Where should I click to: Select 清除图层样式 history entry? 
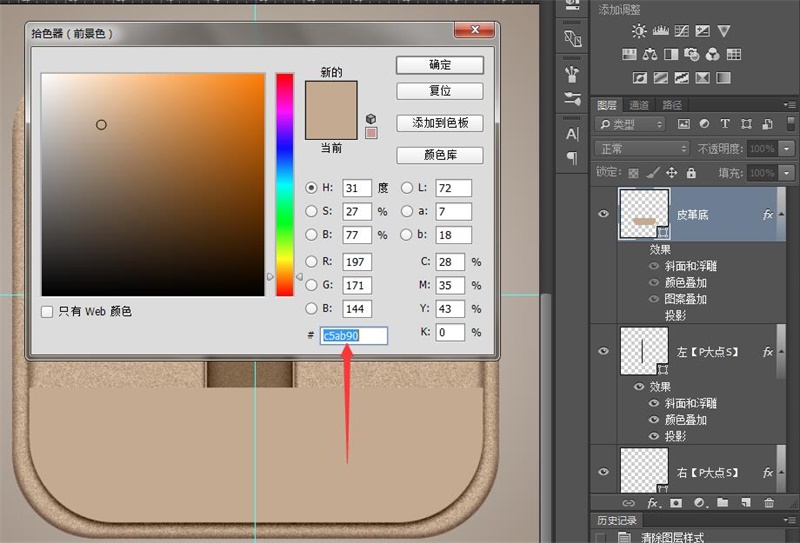click(672, 537)
